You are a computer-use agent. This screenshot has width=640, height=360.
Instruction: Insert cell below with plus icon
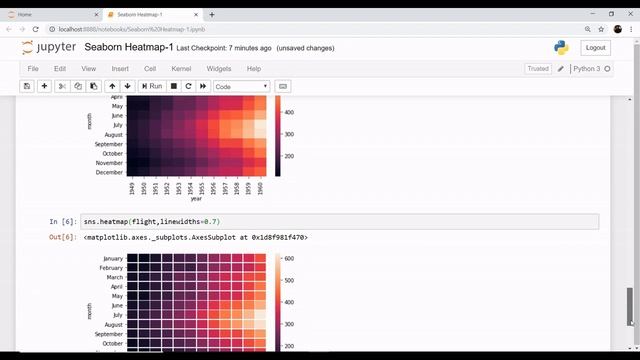pyautogui.click(x=44, y=86)
